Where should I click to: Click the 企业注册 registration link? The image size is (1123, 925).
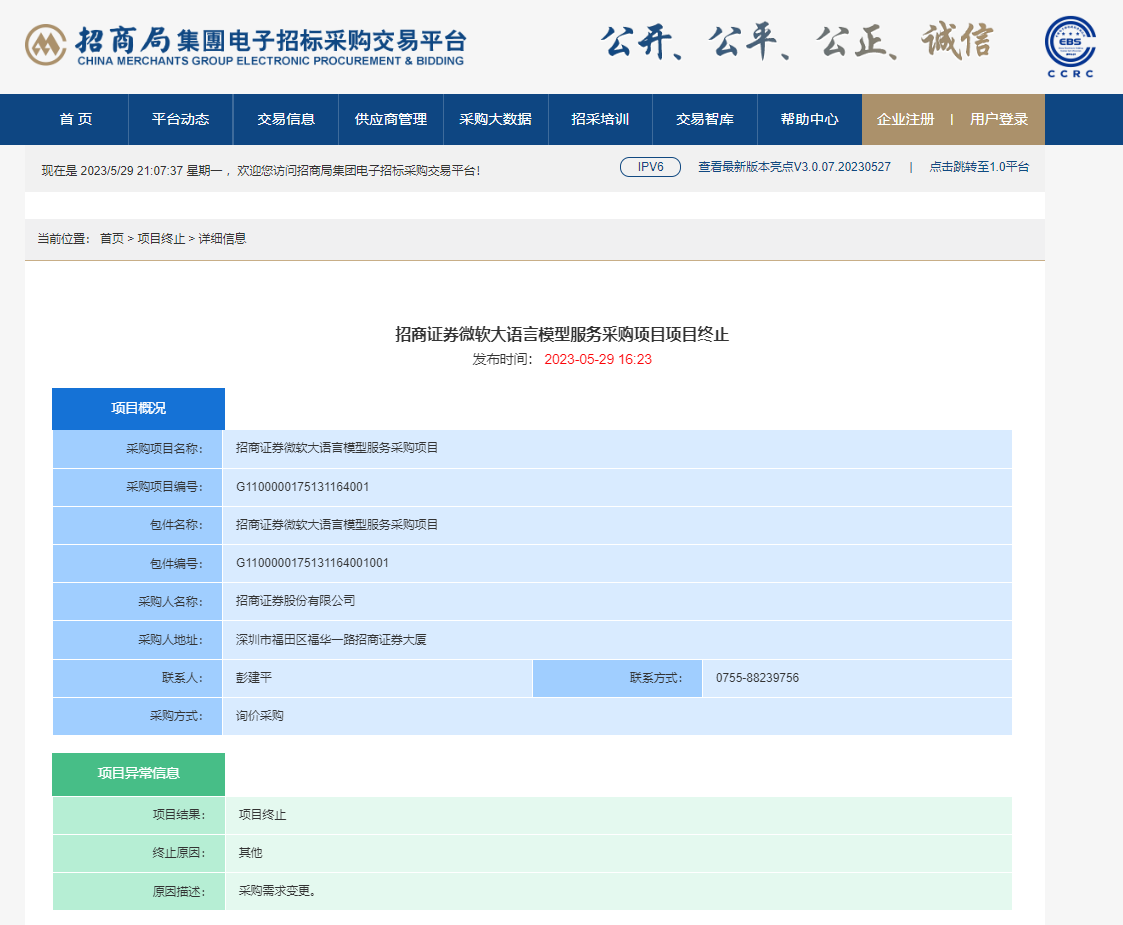pos(904,119)
